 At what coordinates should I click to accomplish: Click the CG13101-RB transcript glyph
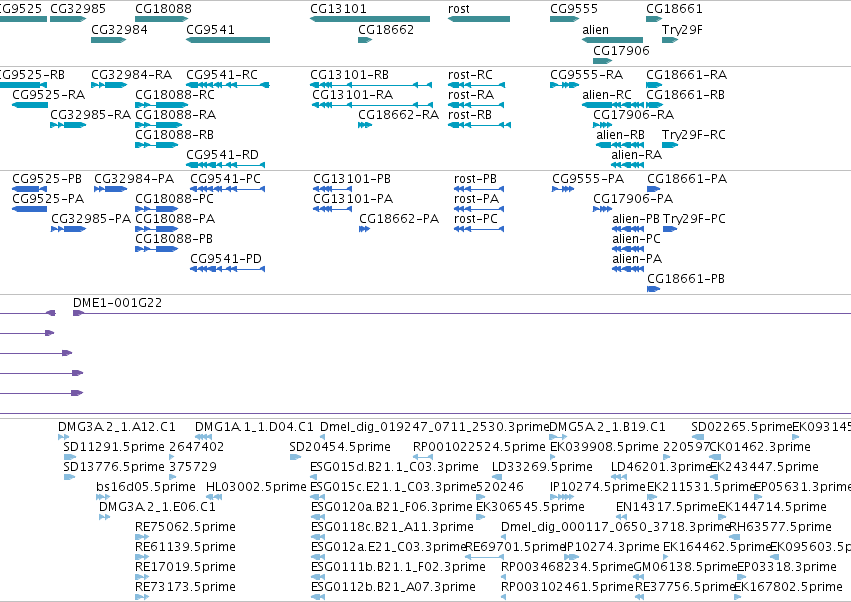371,85
